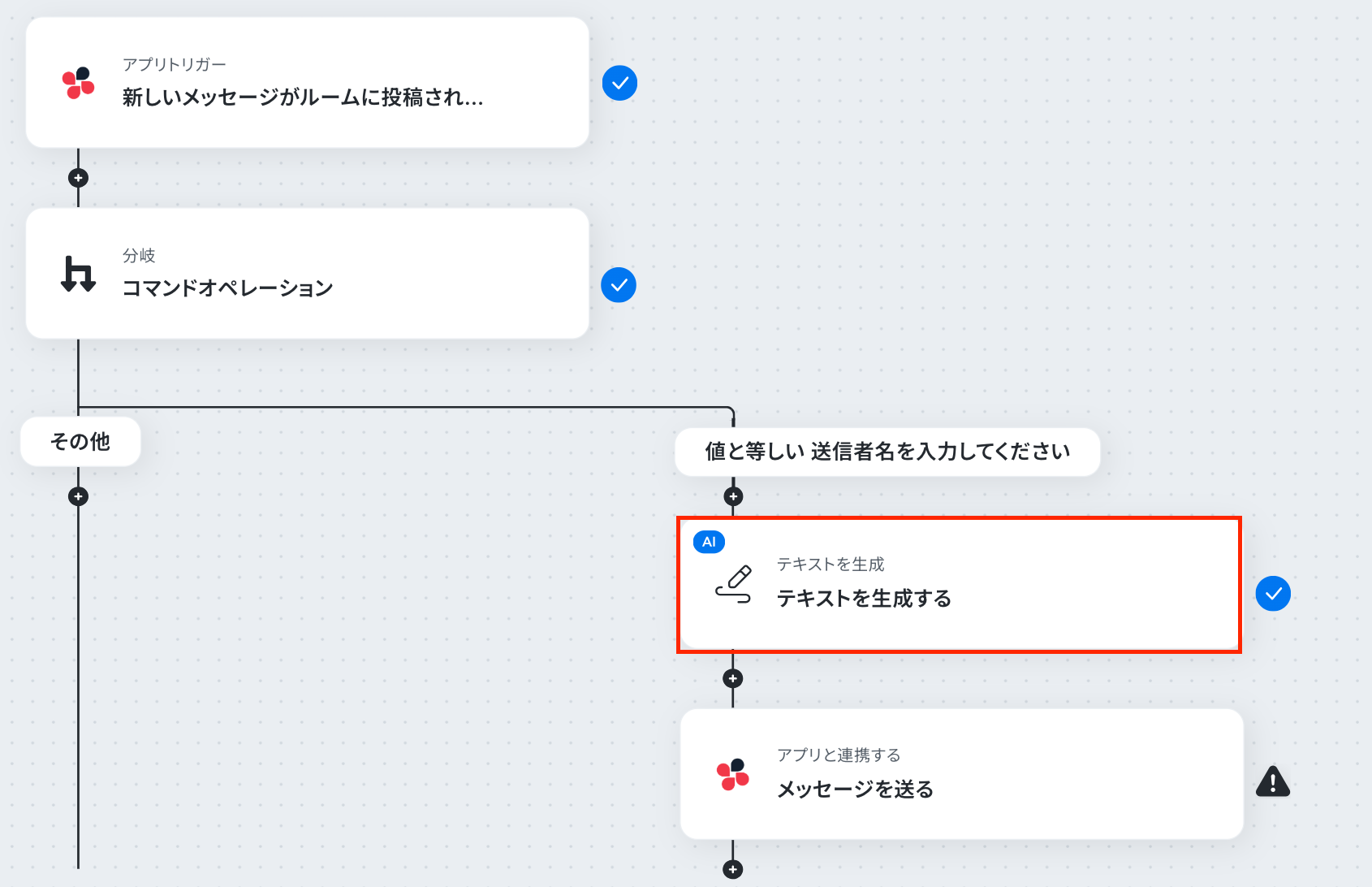Open the コマンドオペレーション branch card
Image resolution: width=1372 pixels, height=887 pixels.
click(x=308, y=273)
